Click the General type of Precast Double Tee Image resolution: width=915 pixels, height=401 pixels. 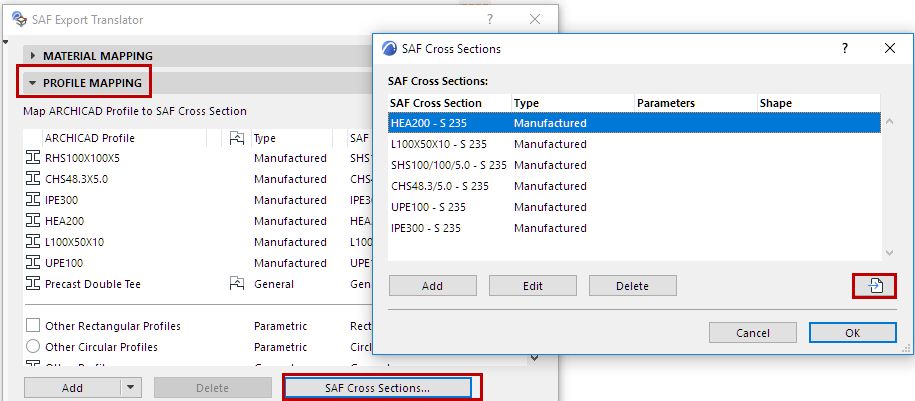click(x=274, y=284)
